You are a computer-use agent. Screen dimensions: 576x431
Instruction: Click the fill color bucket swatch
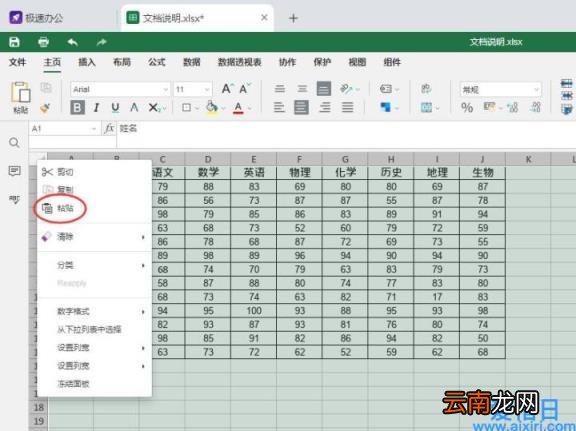point(212,108)
